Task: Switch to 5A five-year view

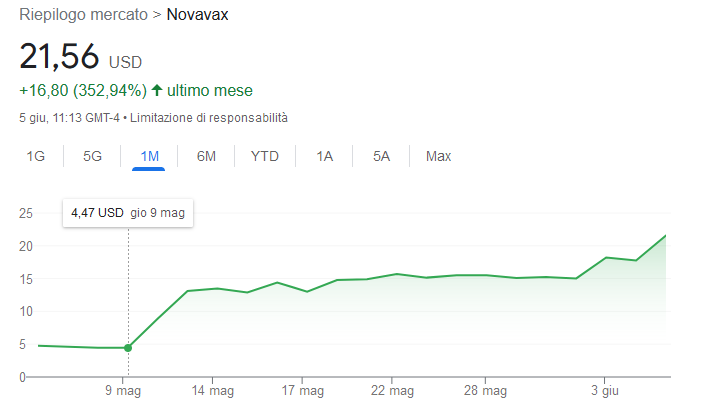Action: click(381, 157)
